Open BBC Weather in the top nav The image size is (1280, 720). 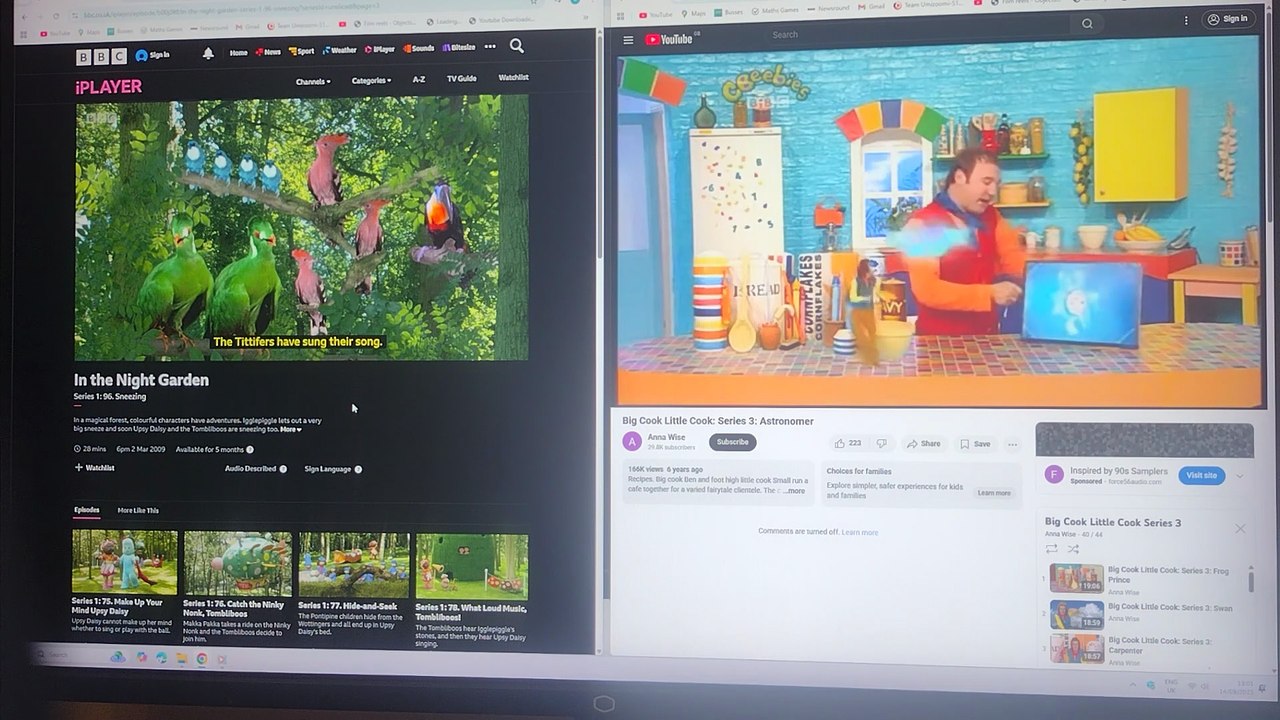point(339,49)
